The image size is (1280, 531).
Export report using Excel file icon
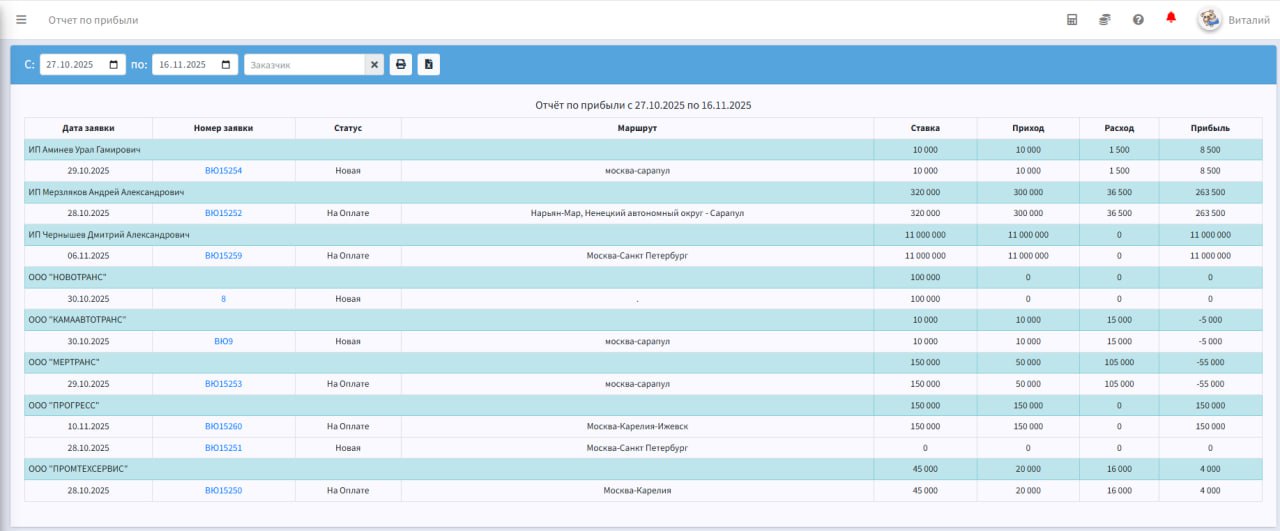click(x=428, y=64)
